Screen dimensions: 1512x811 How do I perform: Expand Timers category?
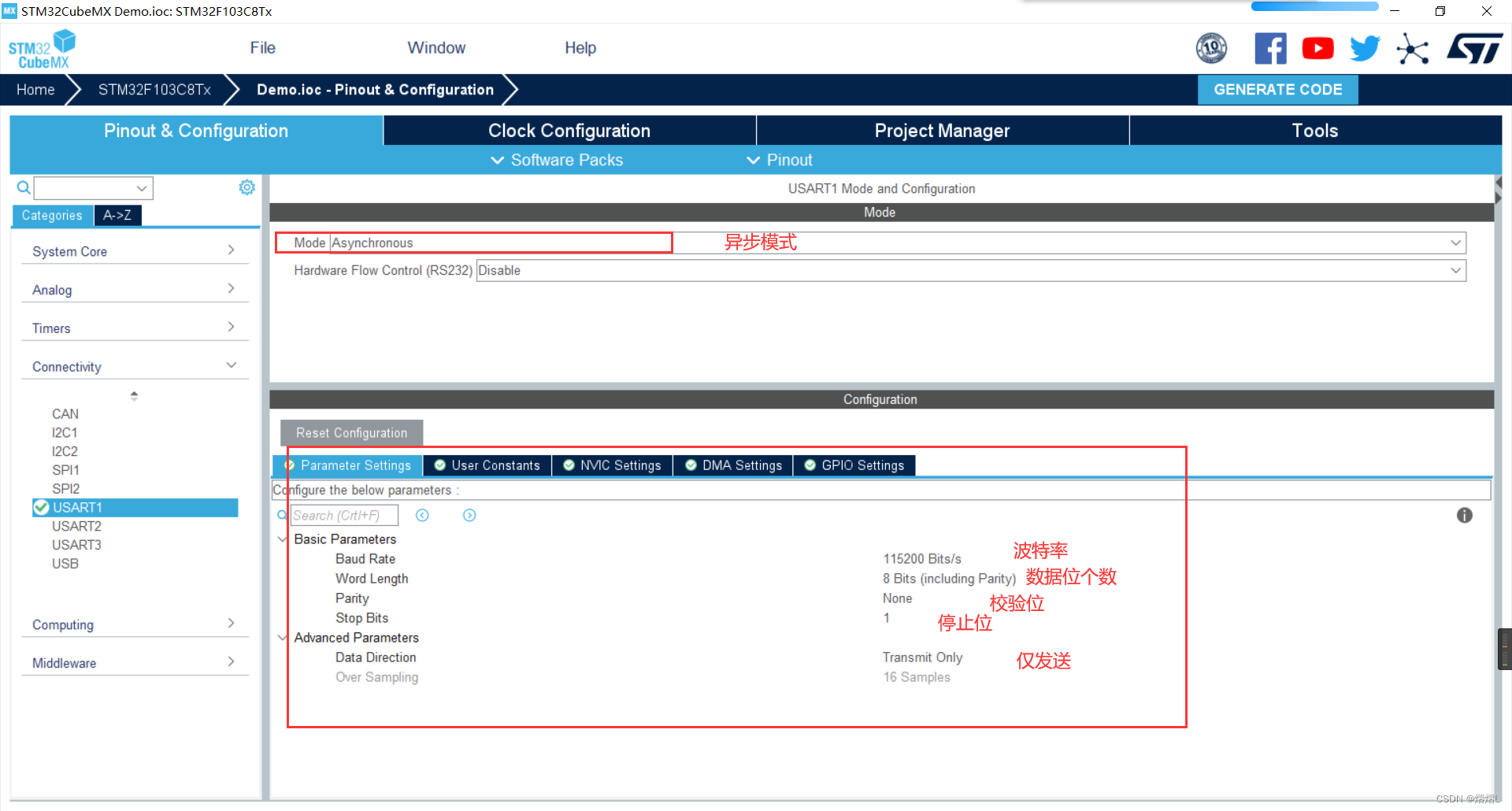(134, 328)
